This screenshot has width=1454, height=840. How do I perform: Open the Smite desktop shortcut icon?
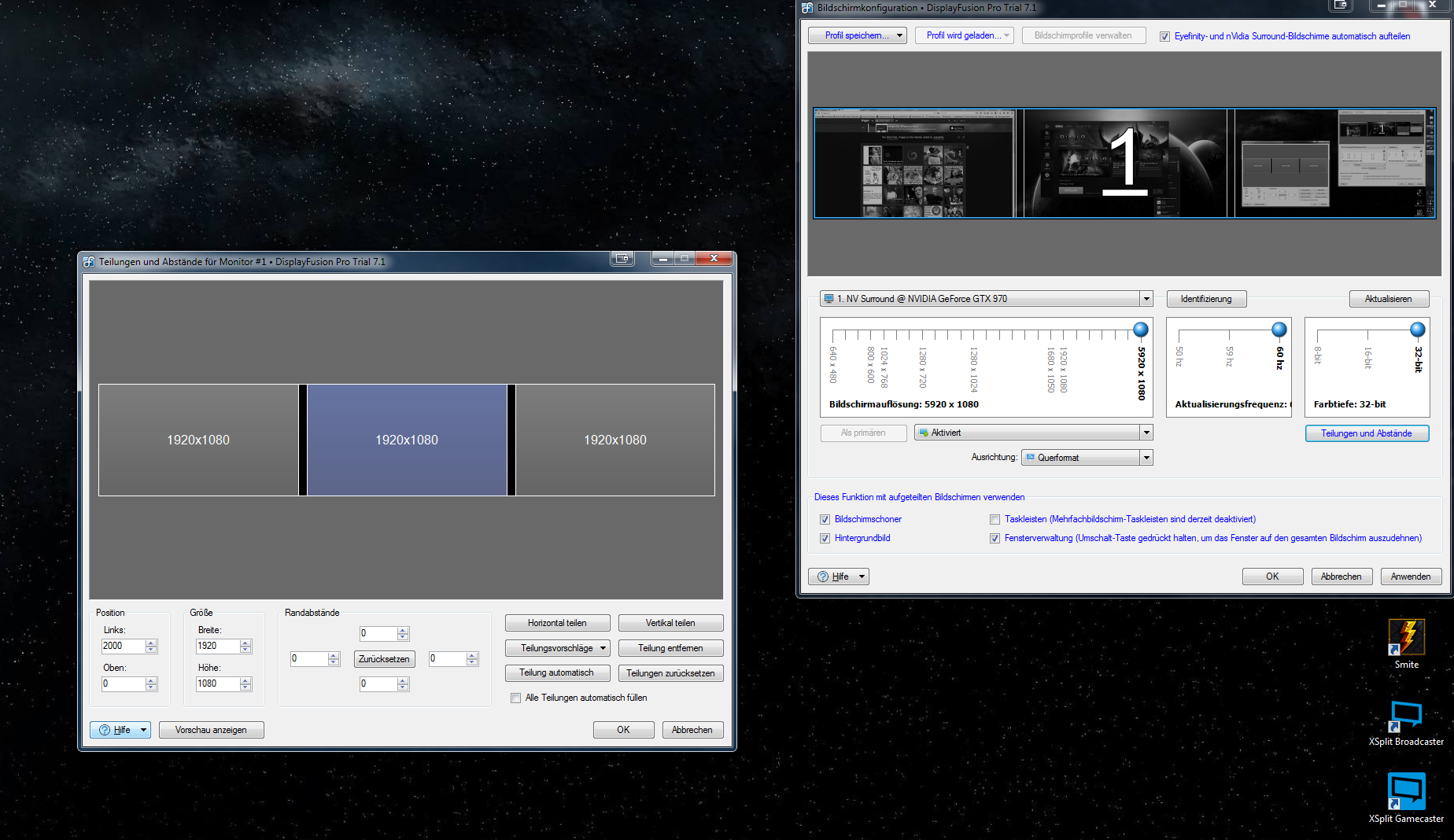click(x=1406, y=638)
